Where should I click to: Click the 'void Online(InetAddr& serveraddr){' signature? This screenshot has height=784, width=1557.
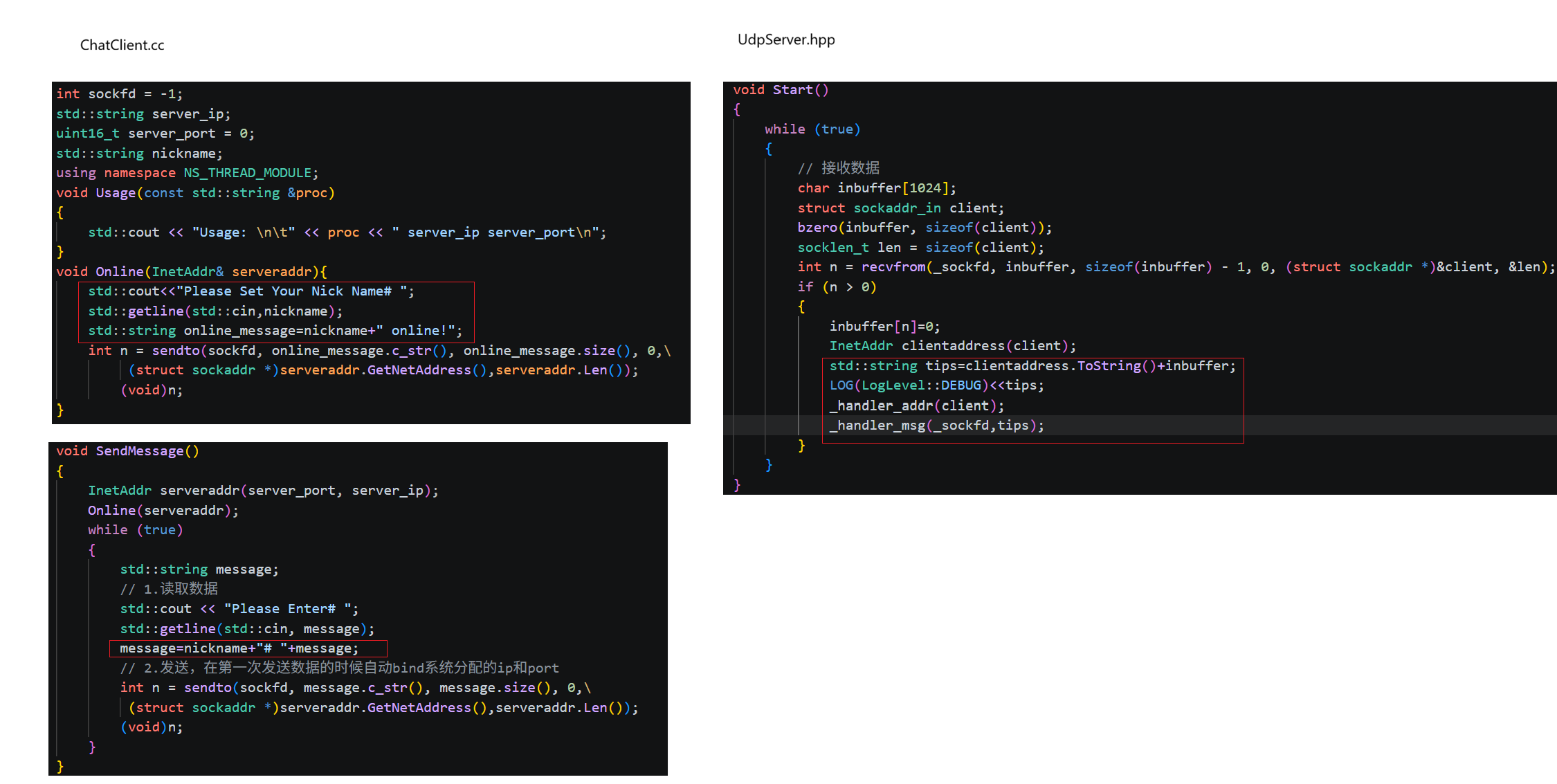pyautogui.click(x=192, y=272)
